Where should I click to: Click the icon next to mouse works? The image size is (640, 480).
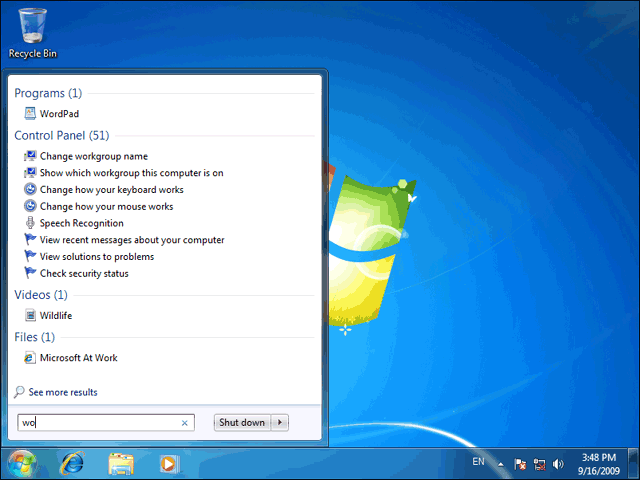tap(30, 206)
